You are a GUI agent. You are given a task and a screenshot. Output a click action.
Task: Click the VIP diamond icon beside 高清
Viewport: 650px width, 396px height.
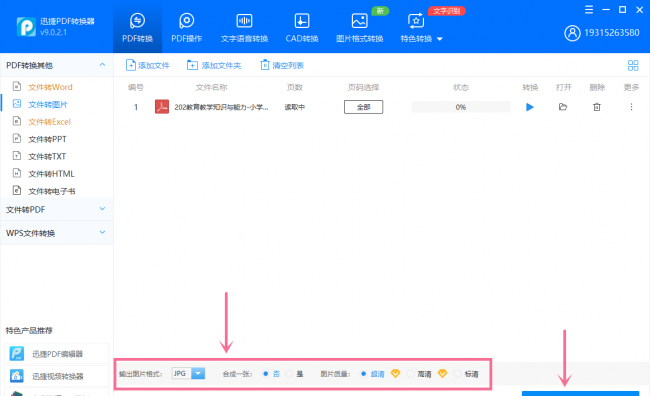pos(442,374)
